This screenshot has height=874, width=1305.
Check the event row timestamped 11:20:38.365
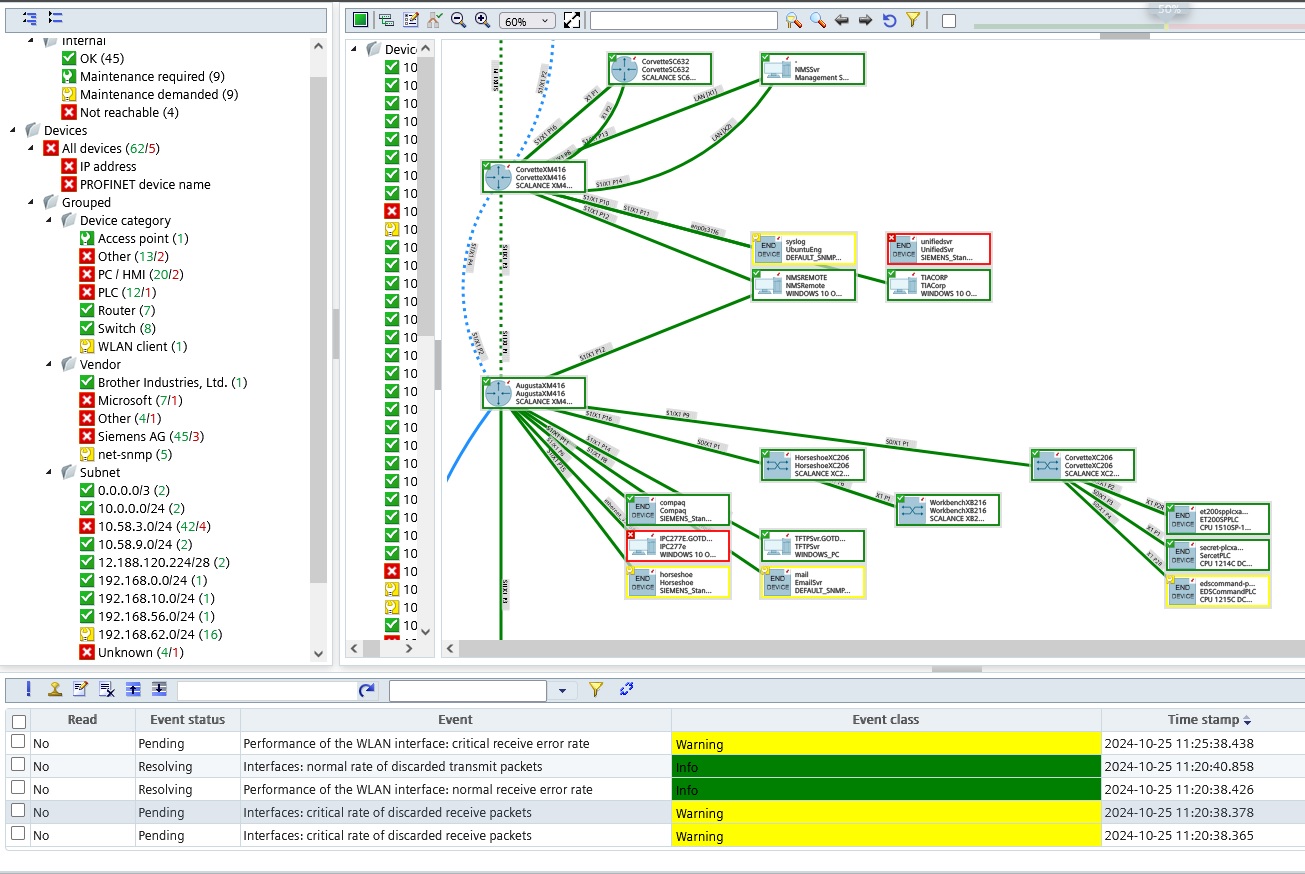(18, 834)
